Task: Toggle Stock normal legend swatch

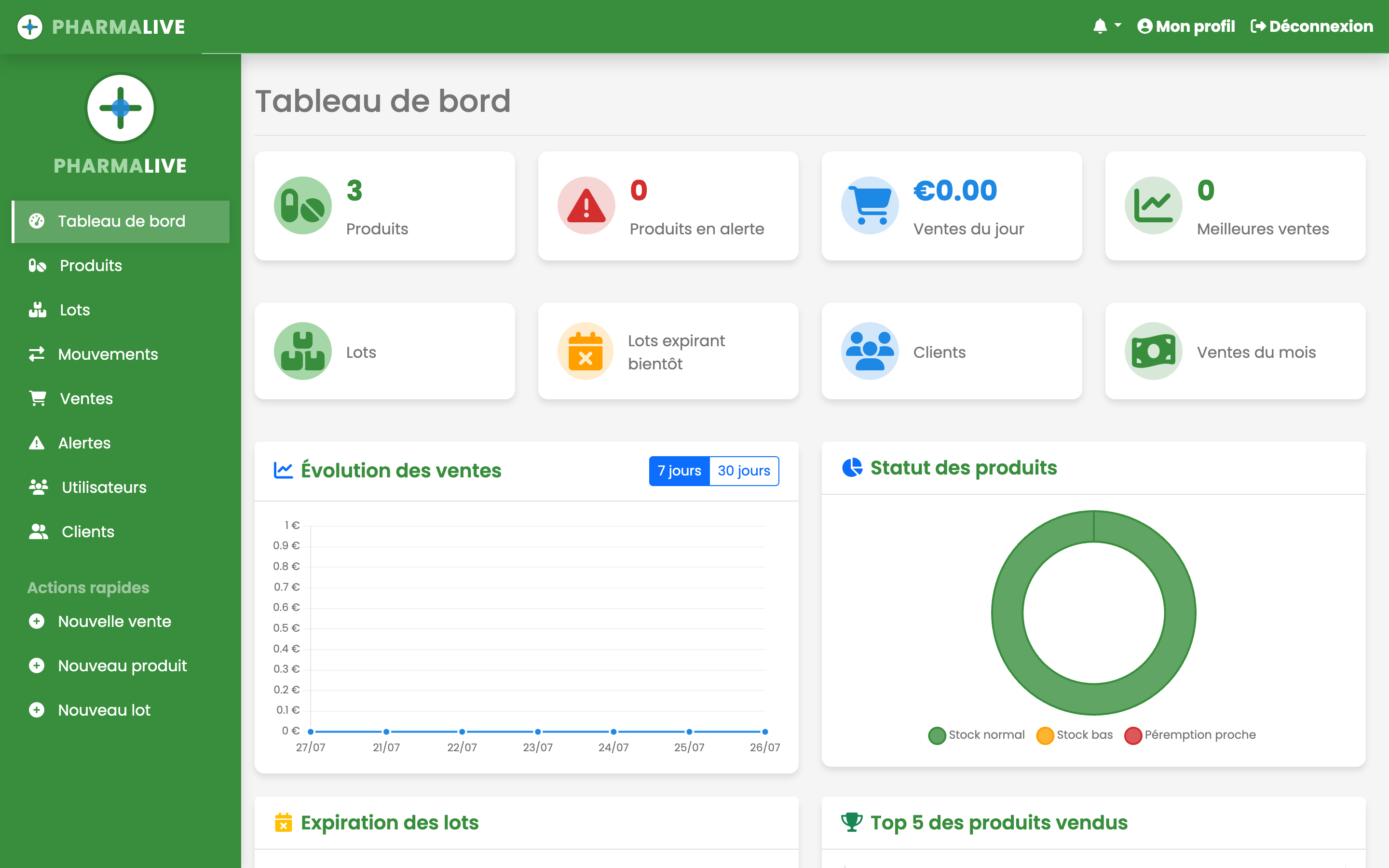Action: point(937,735)
